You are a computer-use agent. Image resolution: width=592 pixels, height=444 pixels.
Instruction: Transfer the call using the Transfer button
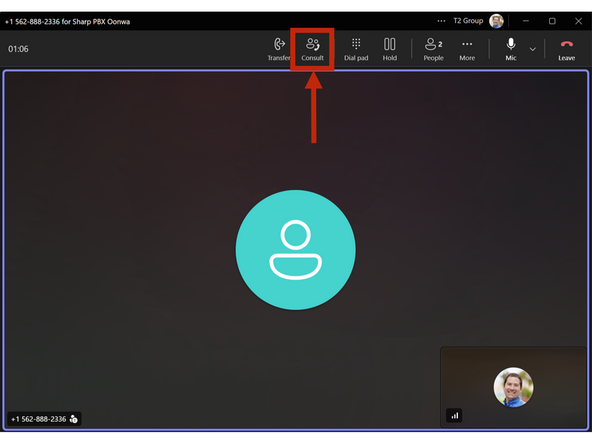point(279,49)
